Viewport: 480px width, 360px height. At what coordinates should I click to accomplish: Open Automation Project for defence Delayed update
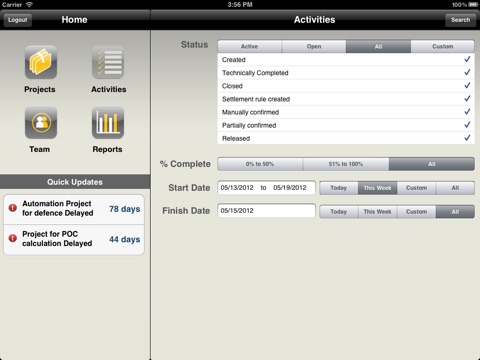[74, 209]
